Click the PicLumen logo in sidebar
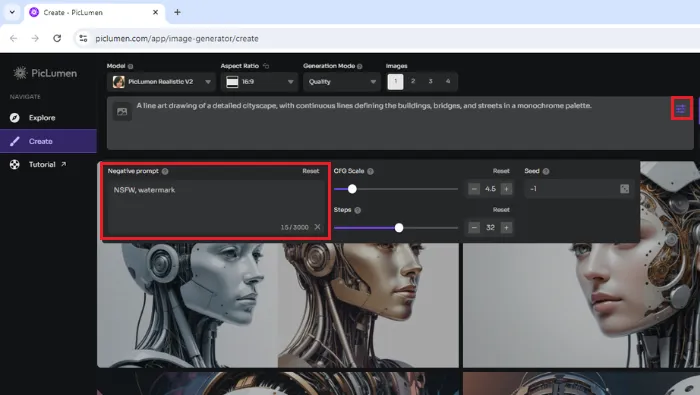This screenshot has height=395, width=700. pyautogui.click(x=45, y=73)
